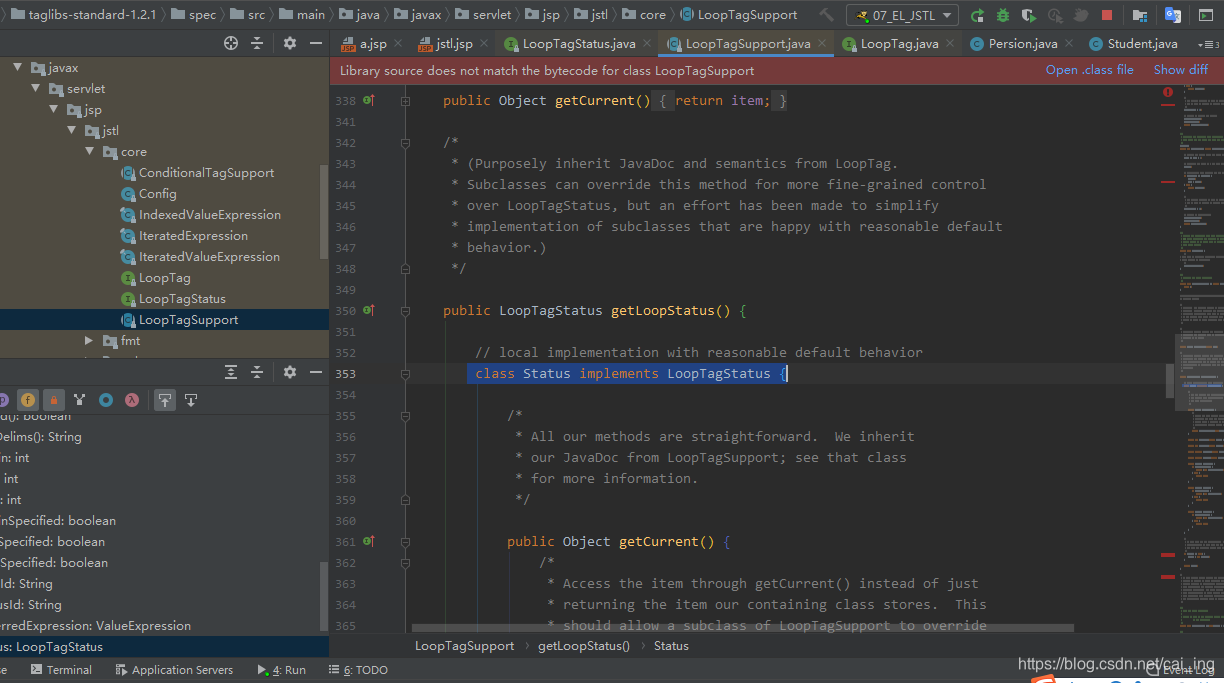This screenshot has height=683, width=1224.
Task: Click the Show diff link
Action: (1180, 70)
